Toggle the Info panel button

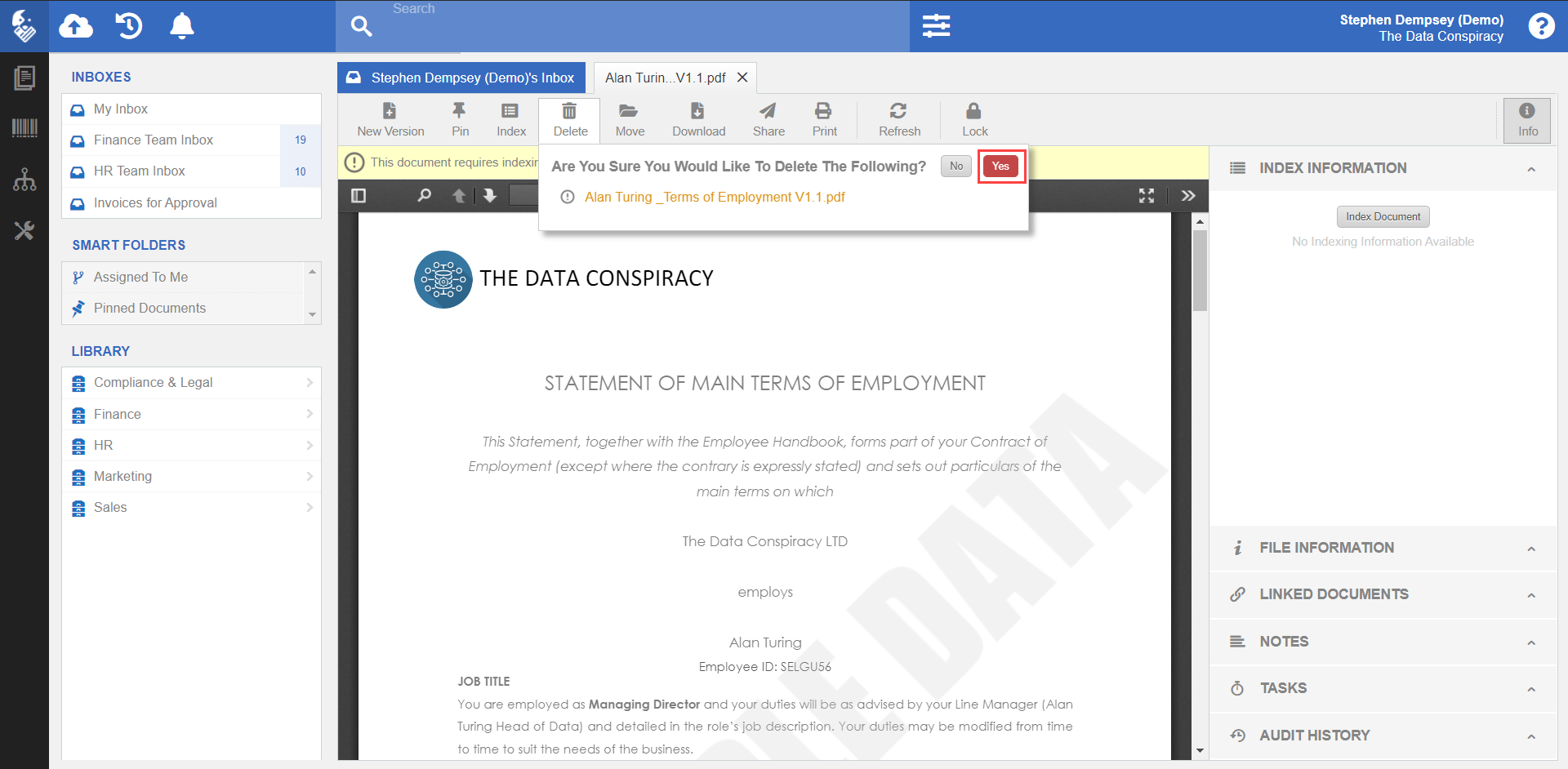[x=1527, y=121]
